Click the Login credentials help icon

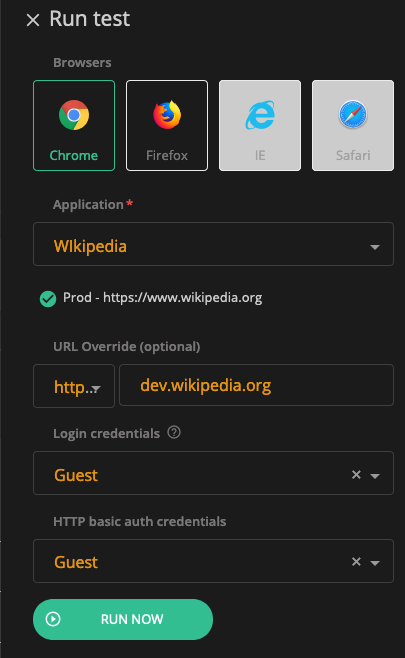(x=174, y=432)
